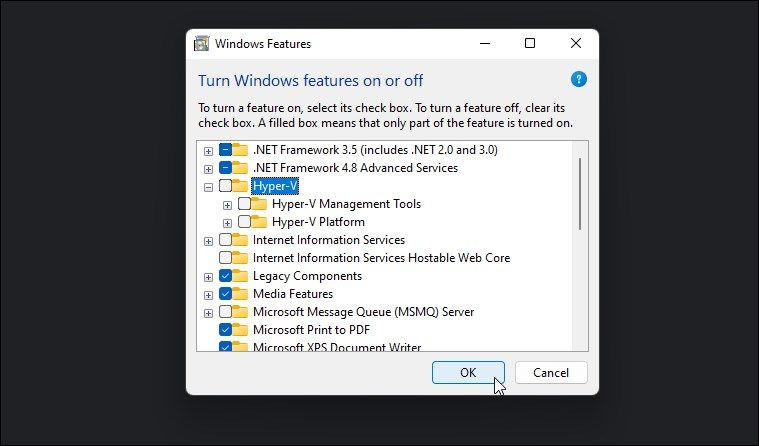
Task: Uncheck the Legacy Components checkbox
Action: (225, 276)
